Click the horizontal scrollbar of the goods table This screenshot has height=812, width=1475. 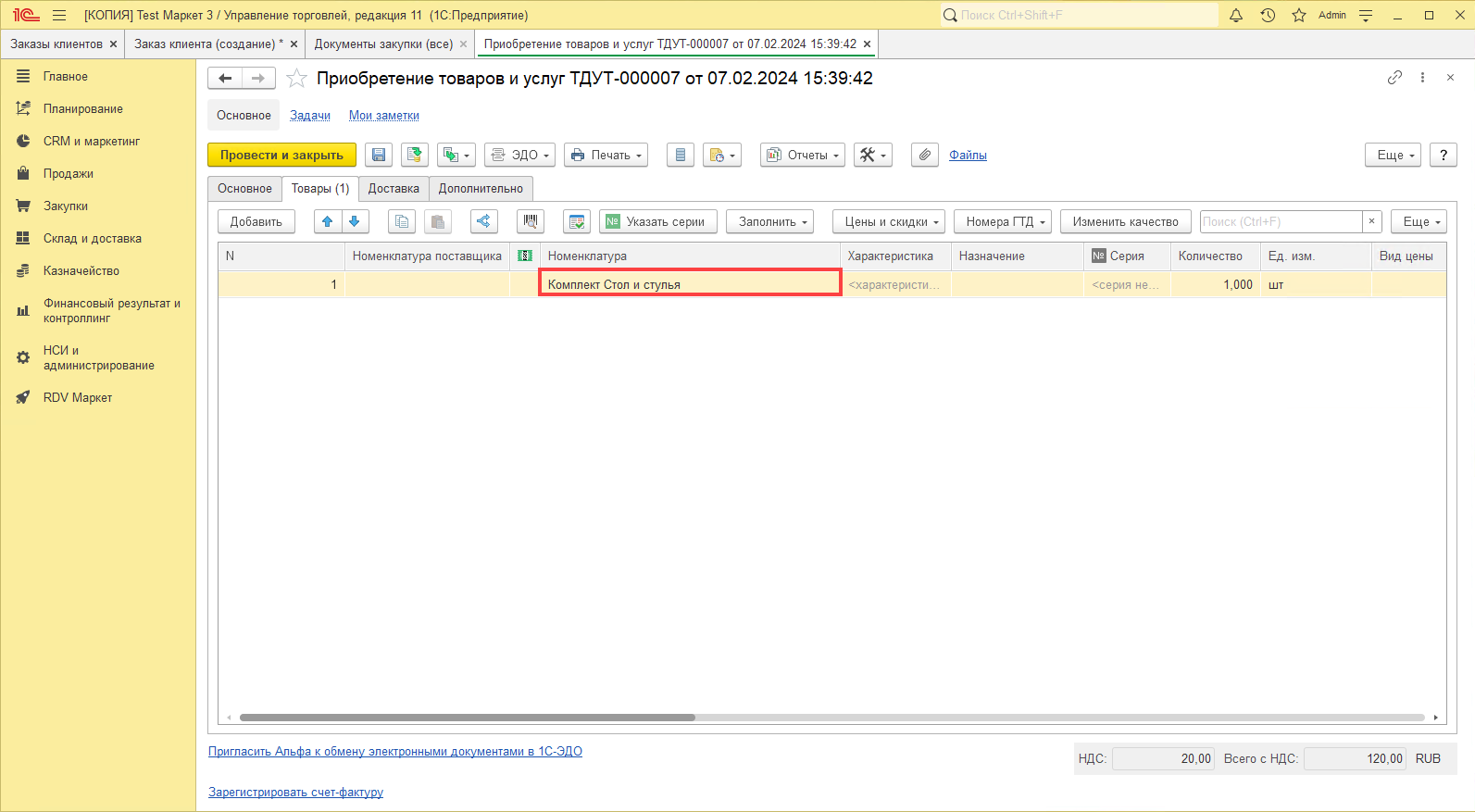coord(468,718)
